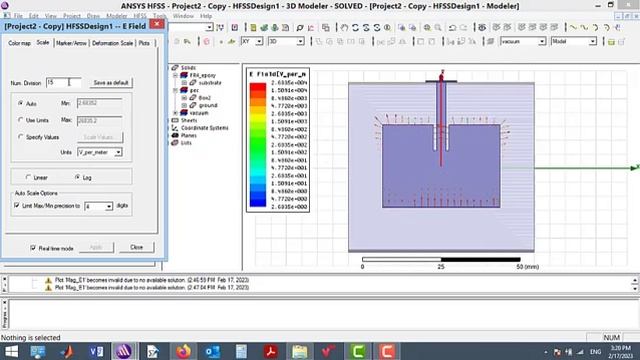Click the rotate view toolbar icon

[x=355, y=28]
